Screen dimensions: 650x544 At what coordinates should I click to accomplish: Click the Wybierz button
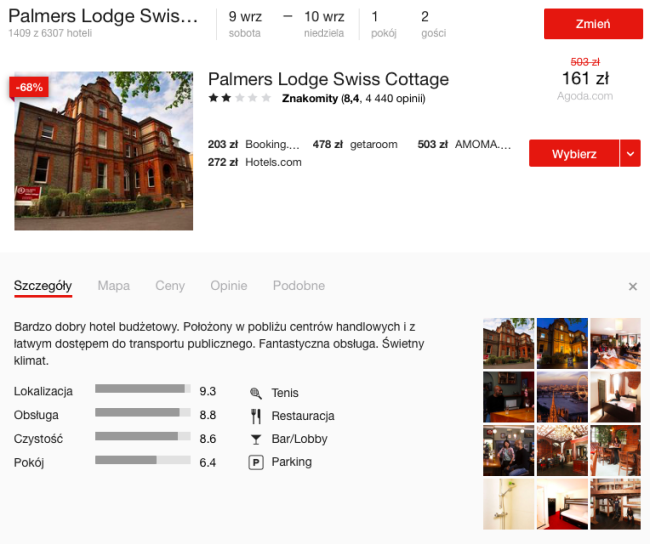pos(574,153)
